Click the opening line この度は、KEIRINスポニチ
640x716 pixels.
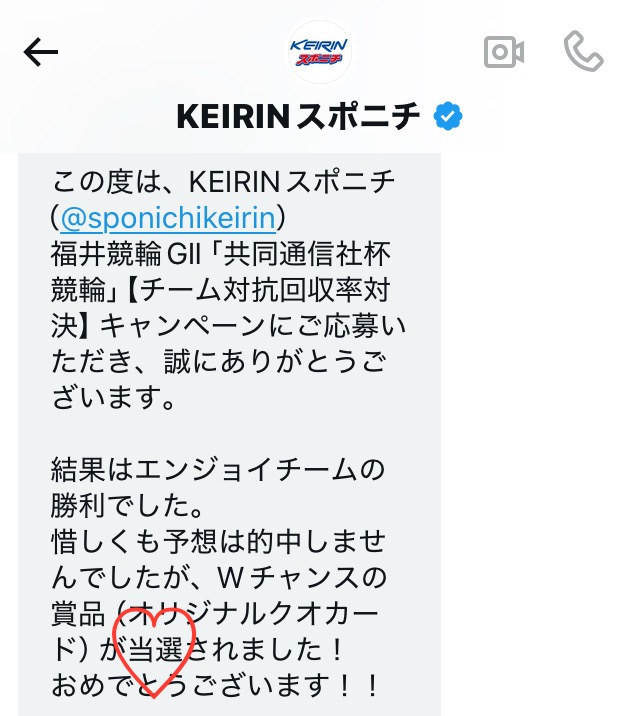pyautogui.click(x=223, y=182)
